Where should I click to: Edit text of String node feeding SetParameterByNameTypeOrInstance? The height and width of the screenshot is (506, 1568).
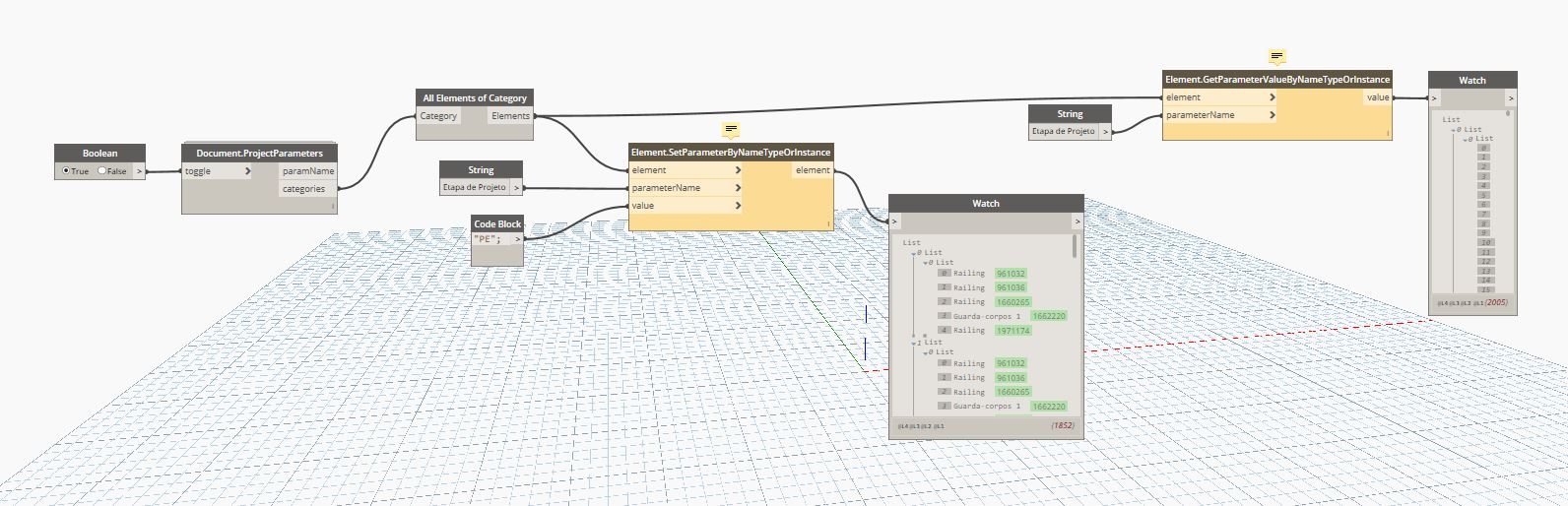(x=475, y=187)
